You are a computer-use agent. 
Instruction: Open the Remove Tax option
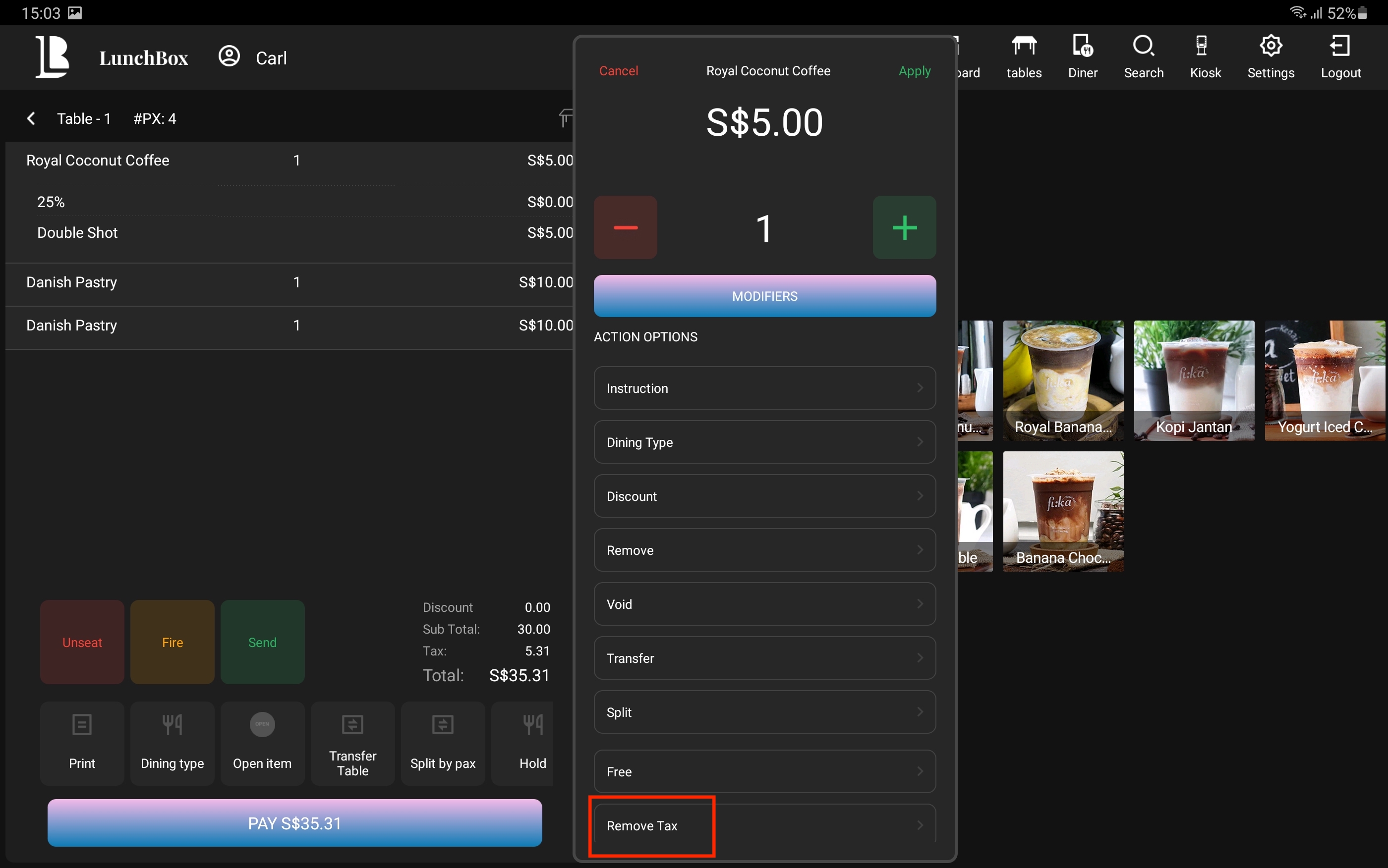tap(764, 825)
